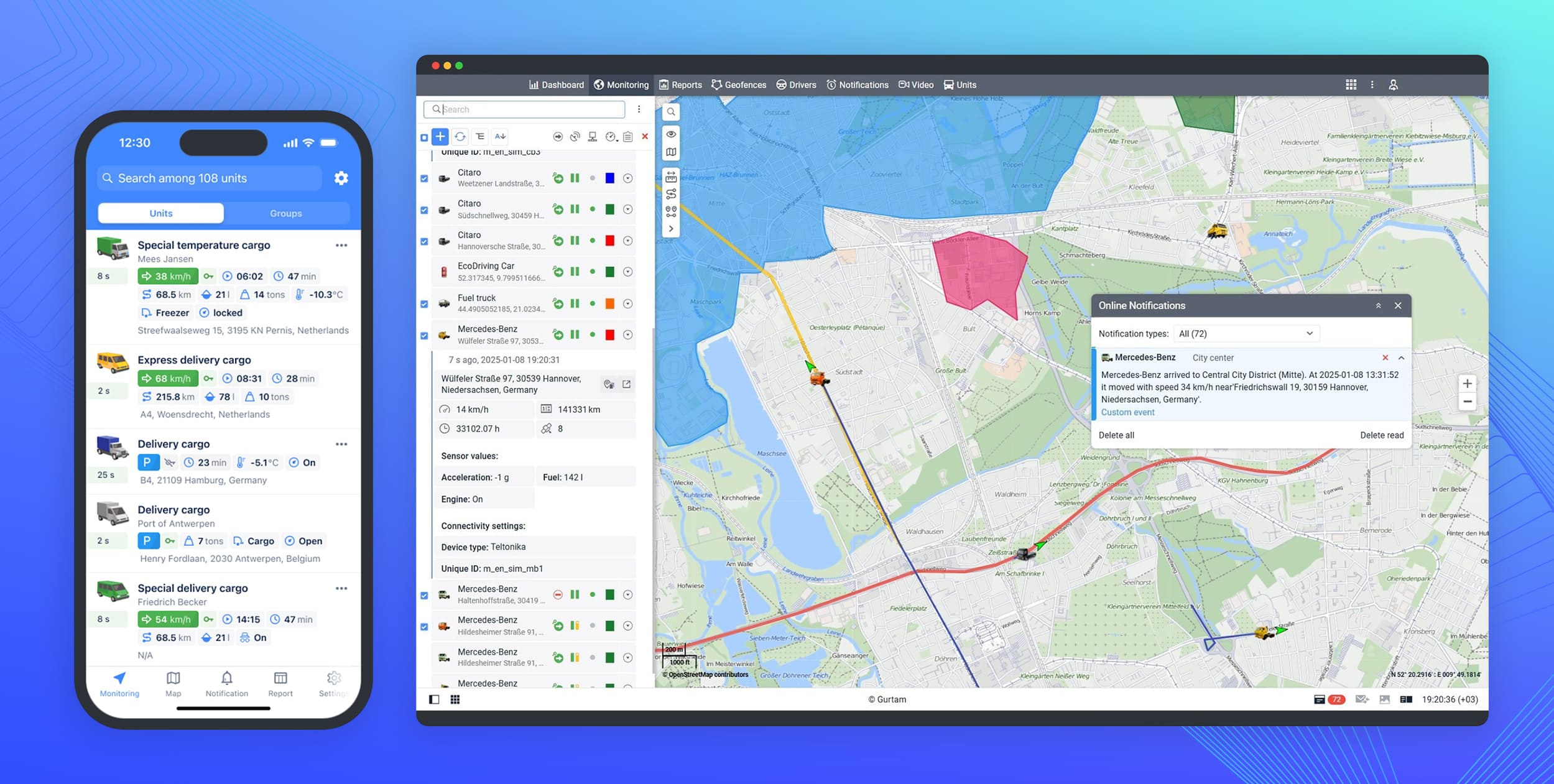Click the Delete all button
Image resolution: width=1554 pixels, height=784 pixels.
pos(1116,435)
